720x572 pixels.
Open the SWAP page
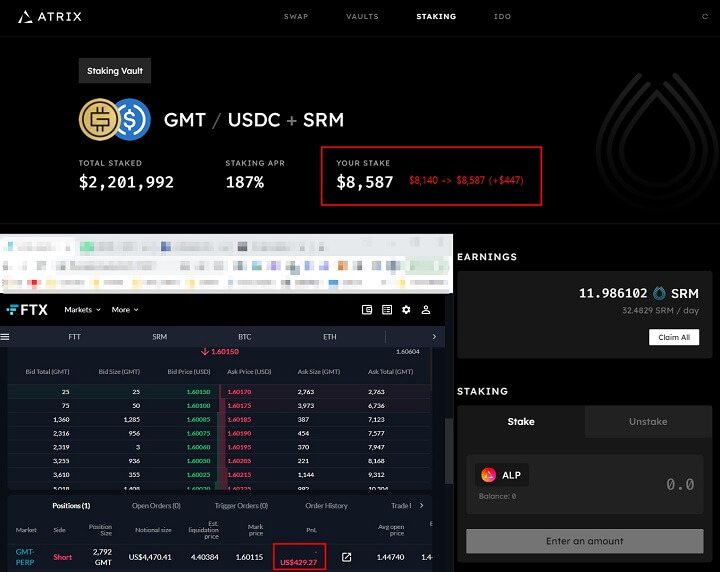pyautogui.click(x=296, y=17)
